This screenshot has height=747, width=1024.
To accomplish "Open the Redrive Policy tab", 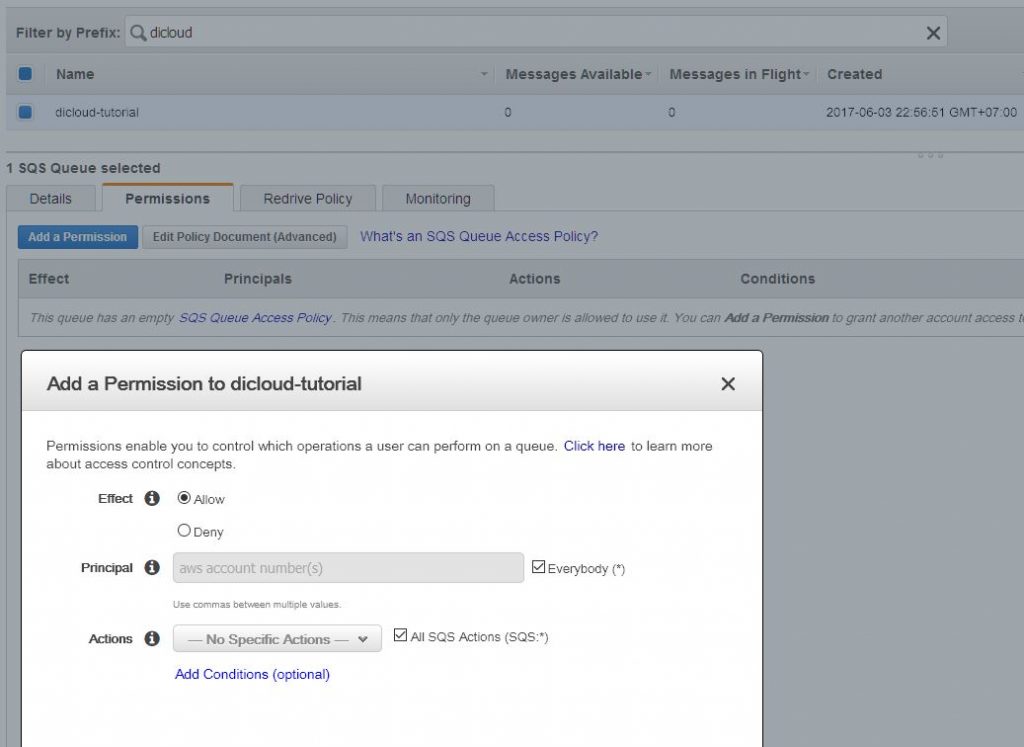I will tap(306, 198).
